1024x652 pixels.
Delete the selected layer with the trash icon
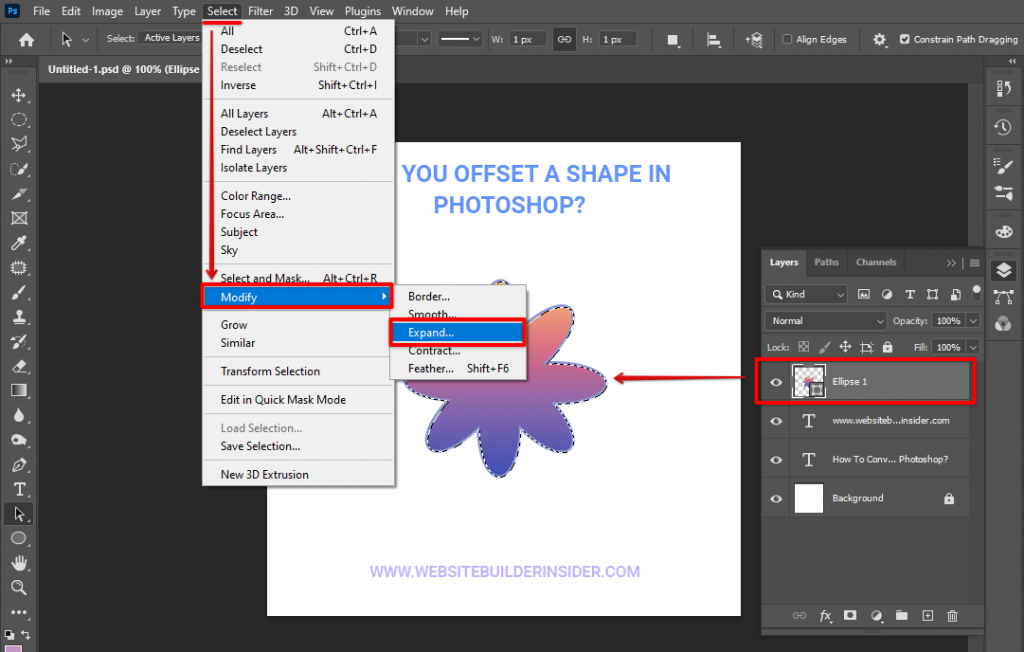(953, 616)
